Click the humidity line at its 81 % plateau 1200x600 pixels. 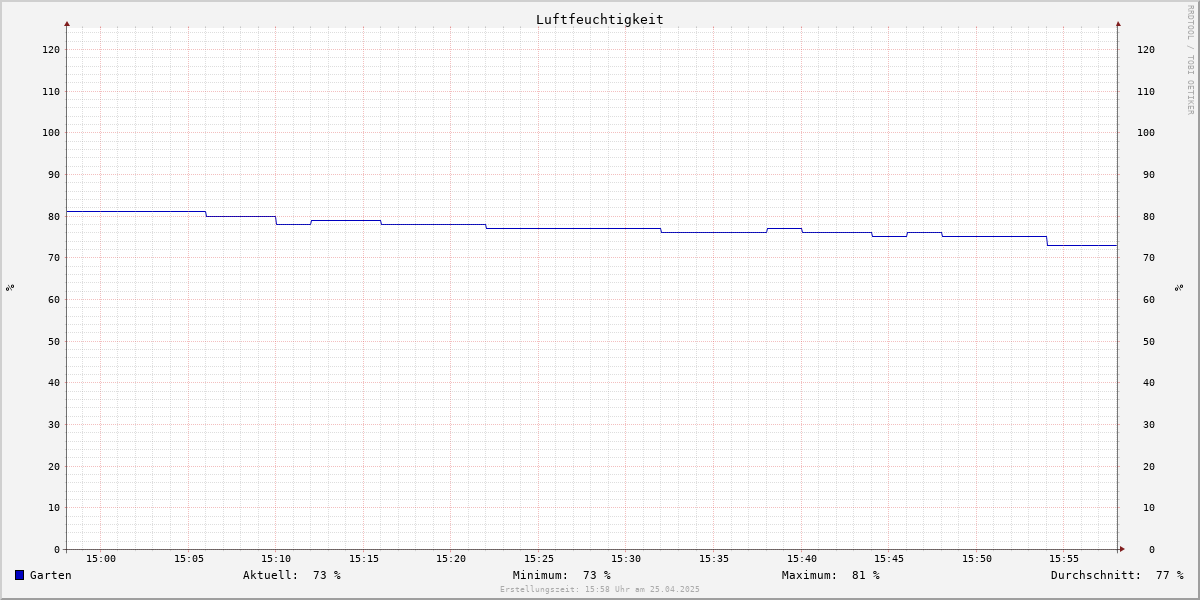coord(136,211)
